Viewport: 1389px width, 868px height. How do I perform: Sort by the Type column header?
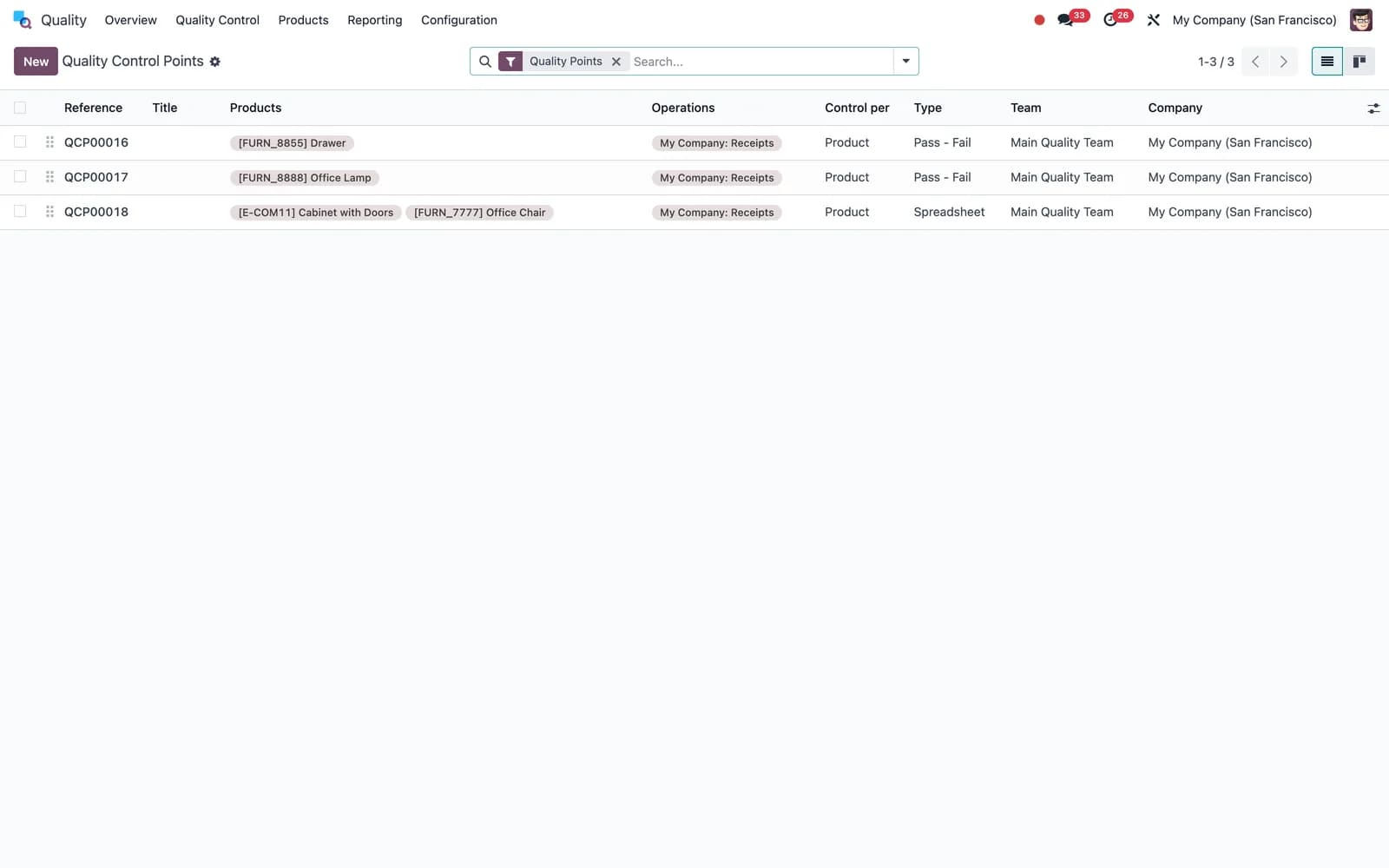click(x=927, y=108)
